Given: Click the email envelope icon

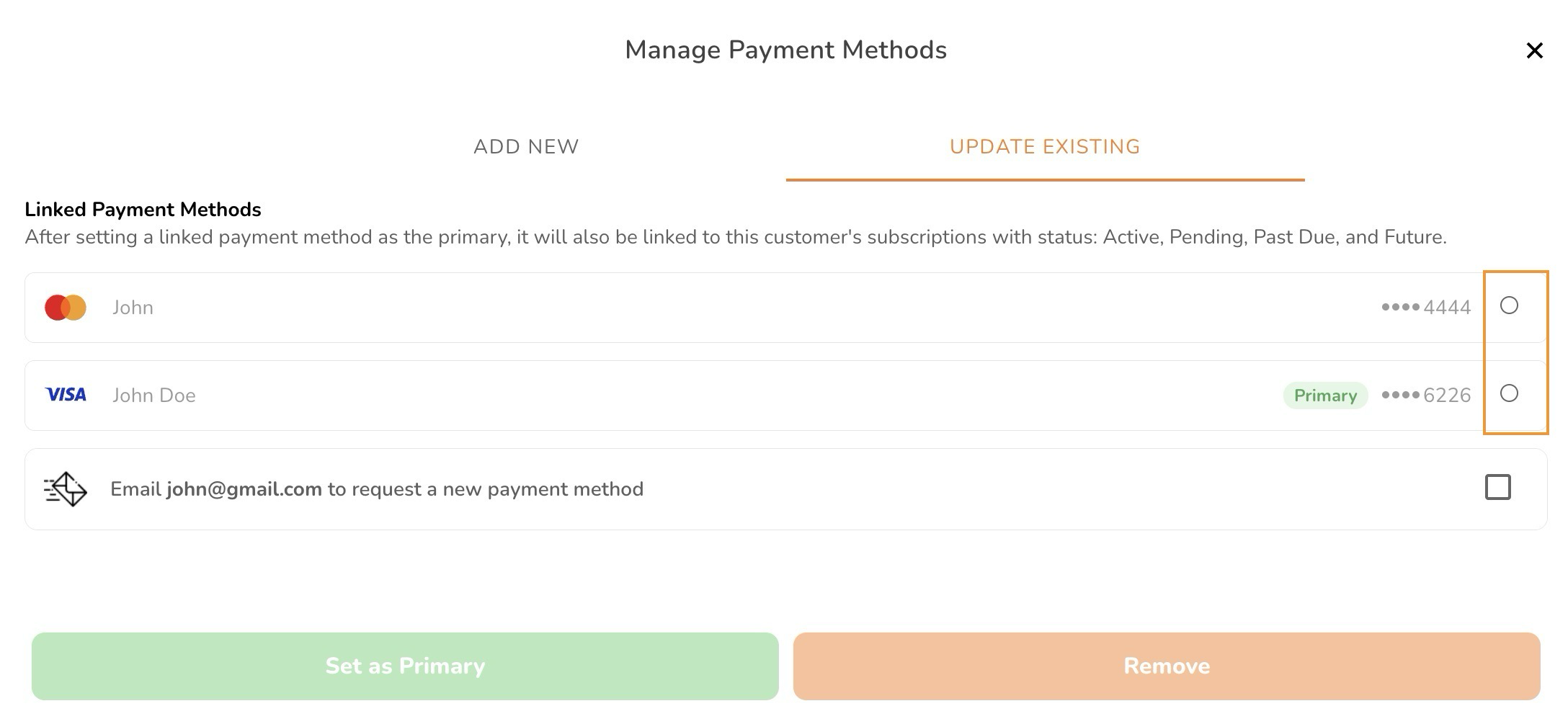Looking at the screenshot, I should 66,489.
